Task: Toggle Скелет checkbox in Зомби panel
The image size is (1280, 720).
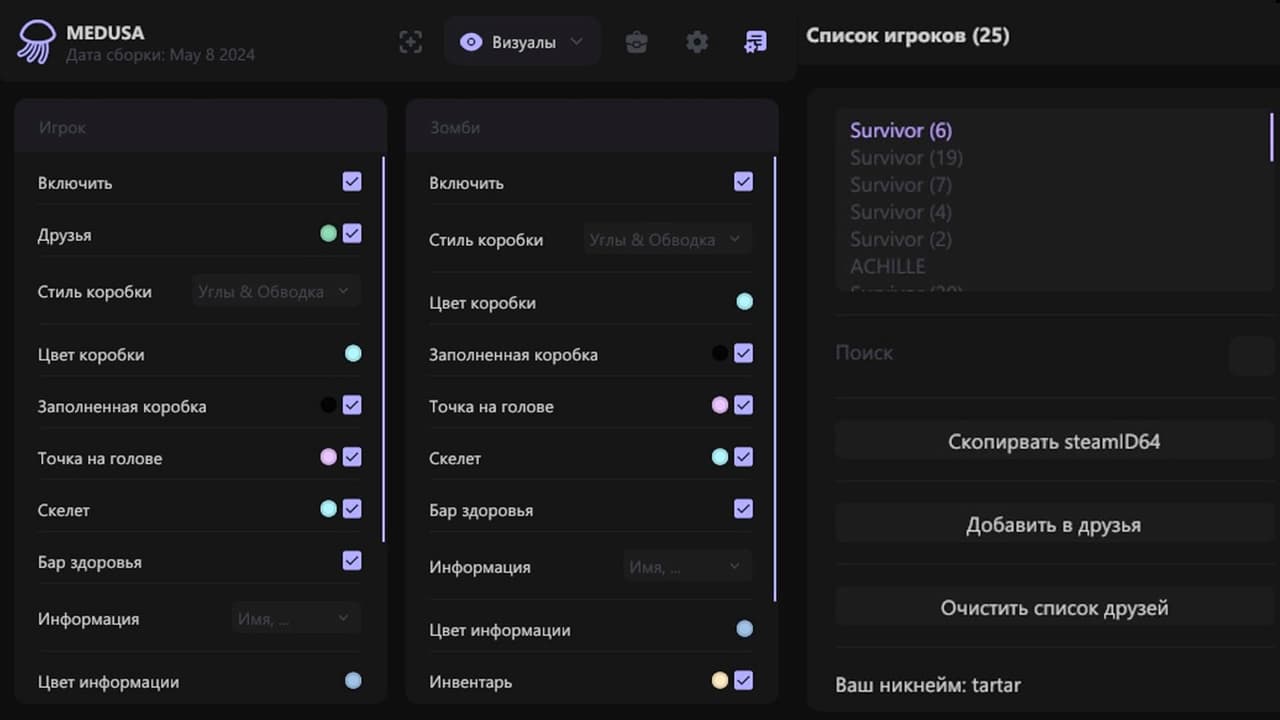Action: (743, 457)
